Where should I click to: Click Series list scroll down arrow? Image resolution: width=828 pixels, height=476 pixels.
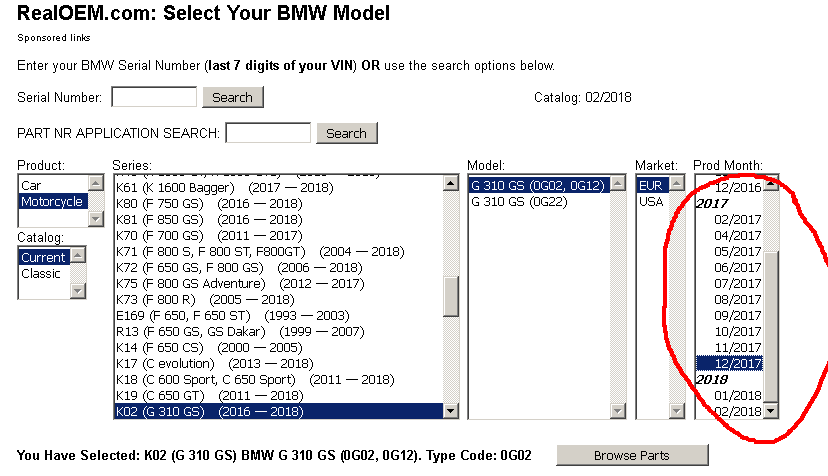[x=450, y=410]
